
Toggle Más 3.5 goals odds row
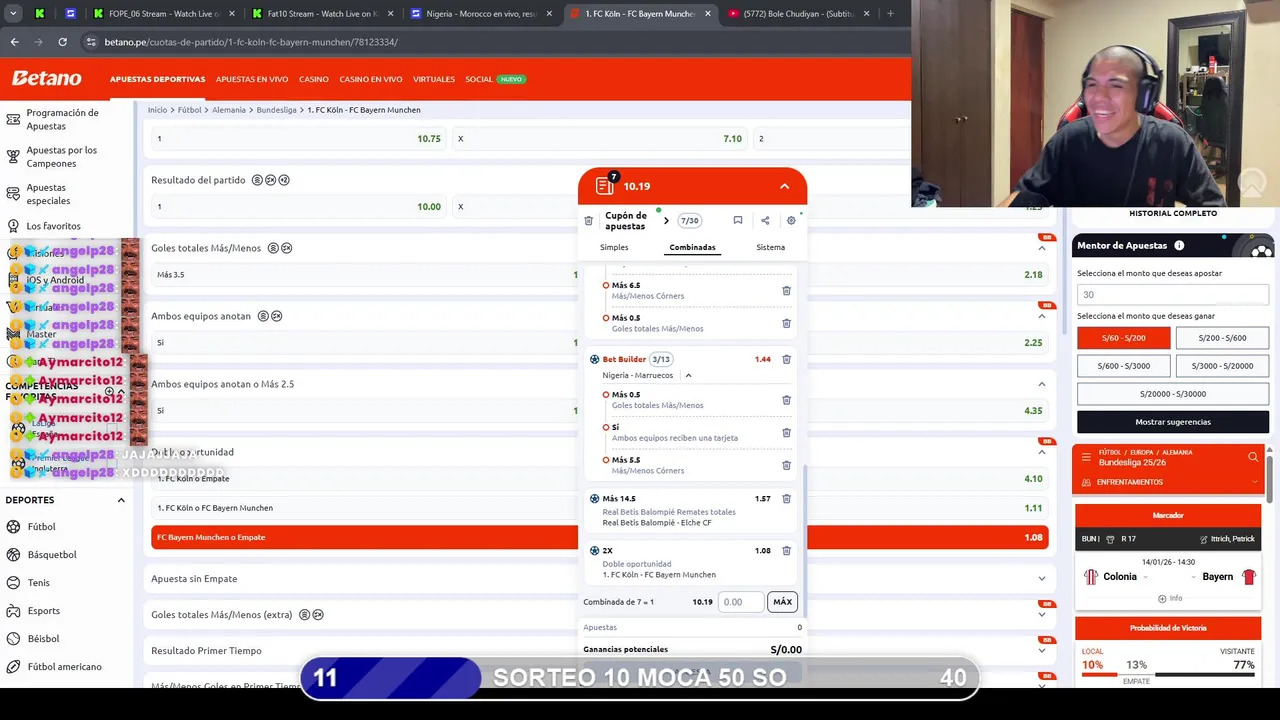coord(600,274)
